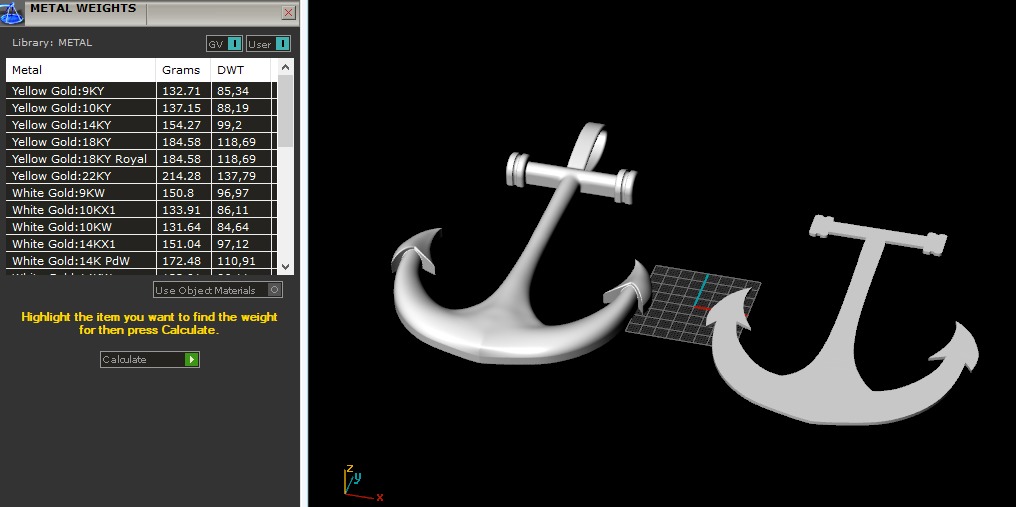Viewport: 1016px width, 507px height.
Task: Toggle the GV library switch
Action: pyautogui.click(x=224, y=44)
